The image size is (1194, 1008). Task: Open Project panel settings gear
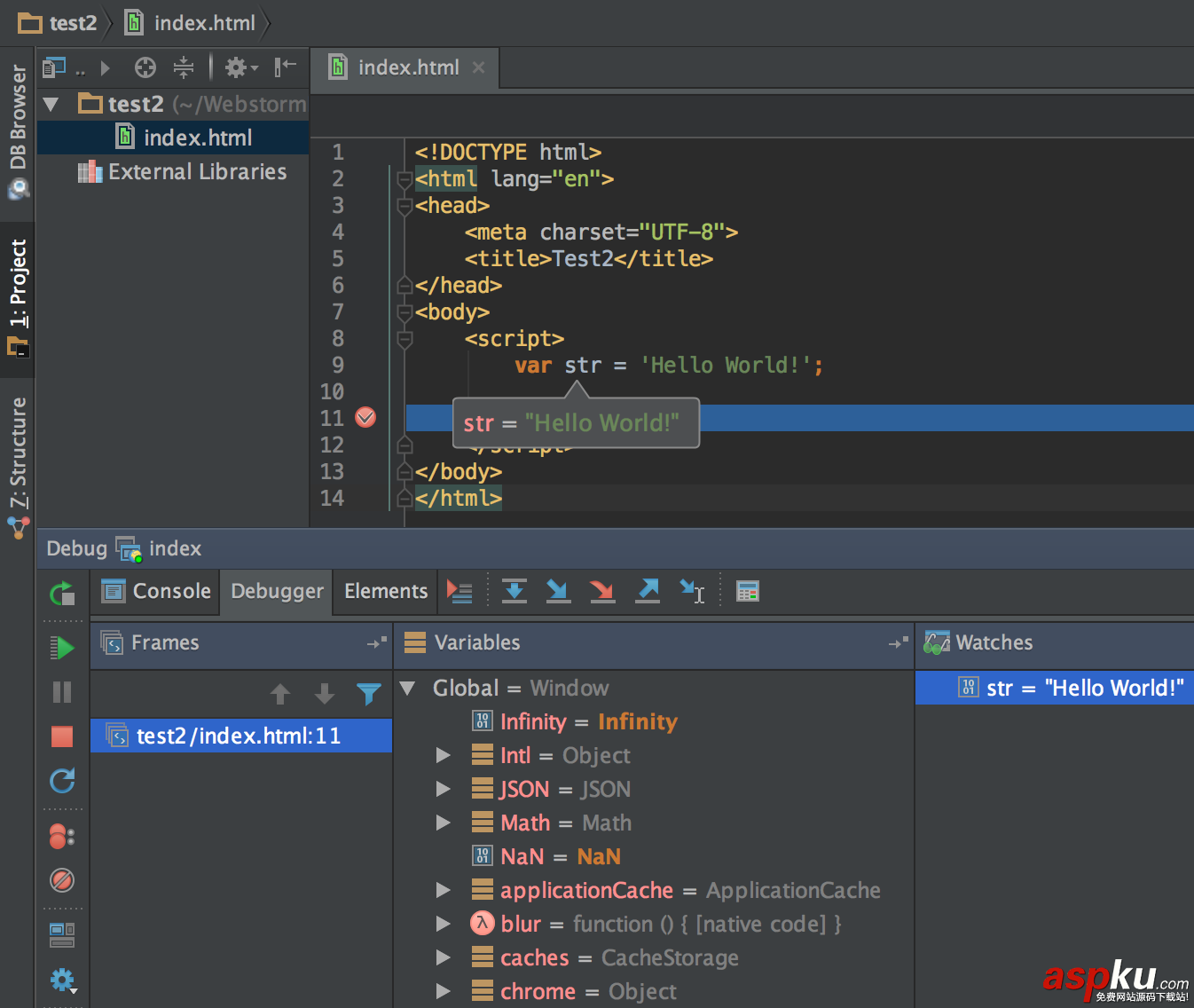point(240,67)
